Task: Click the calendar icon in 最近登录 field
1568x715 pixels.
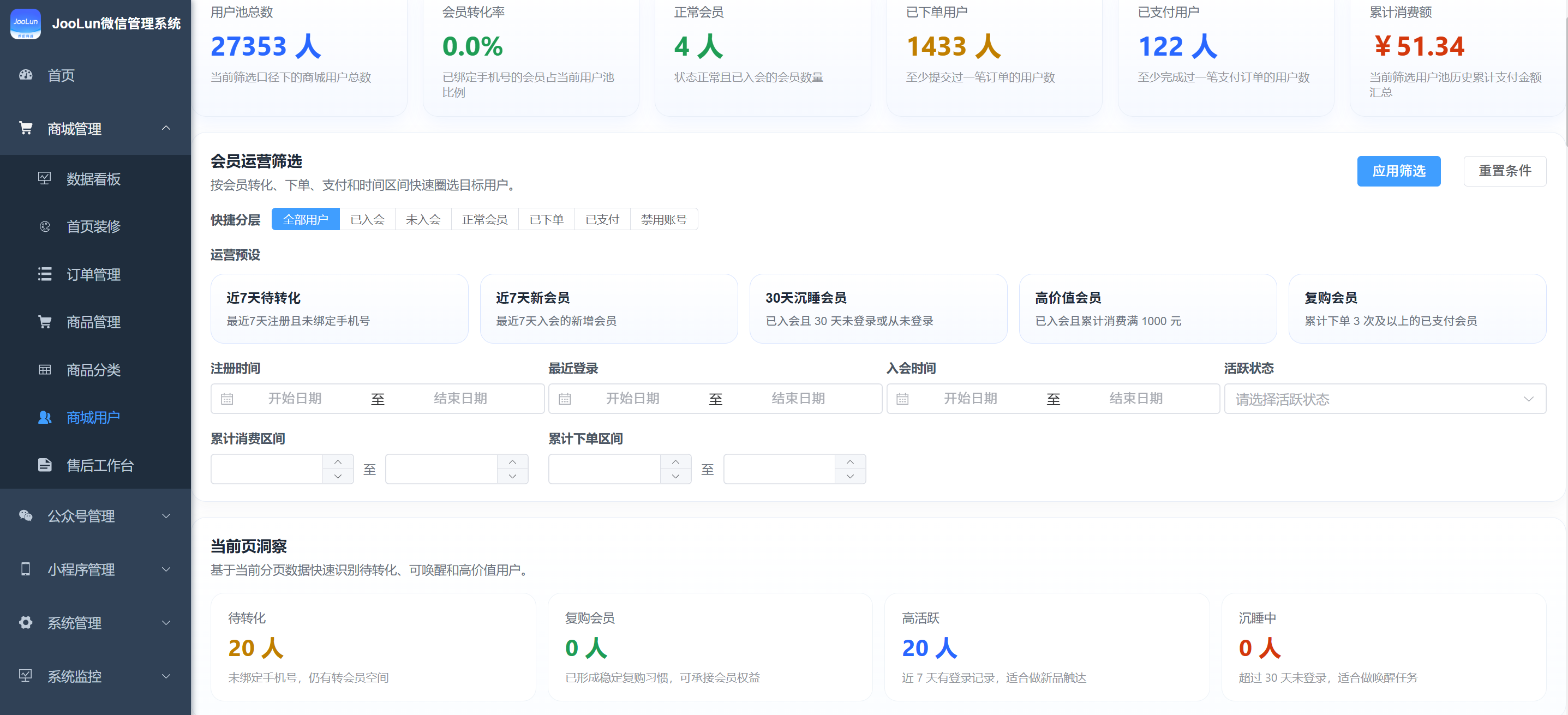Action: [x=565, y=399]
